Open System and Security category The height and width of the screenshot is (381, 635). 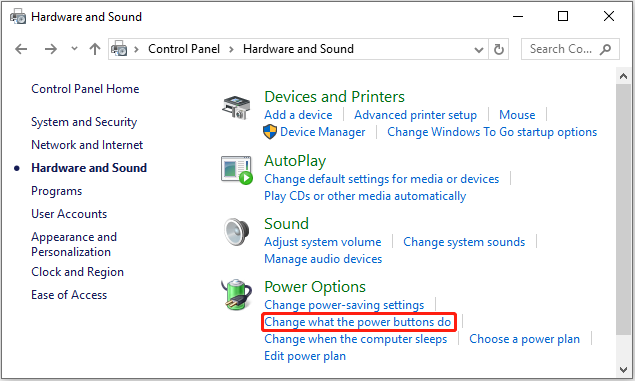coord(84,122)
